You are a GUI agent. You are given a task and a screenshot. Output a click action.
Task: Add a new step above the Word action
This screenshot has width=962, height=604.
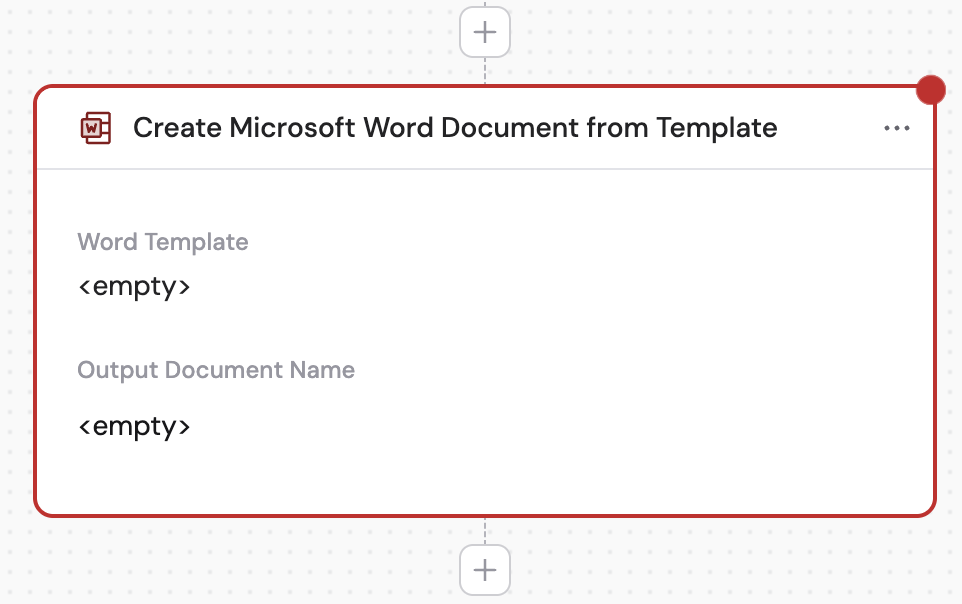tap(484, 31)
